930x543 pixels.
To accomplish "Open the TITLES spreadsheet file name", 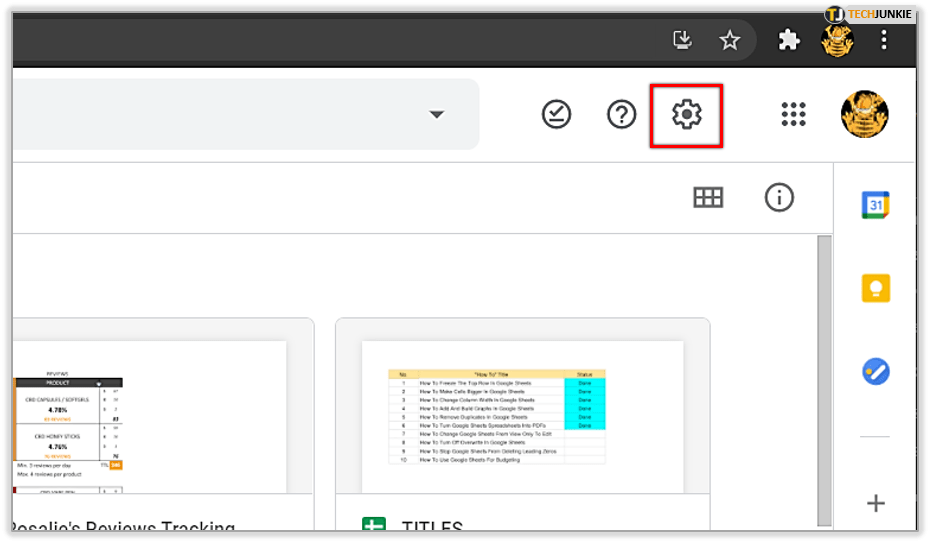I will pos(432,526).
